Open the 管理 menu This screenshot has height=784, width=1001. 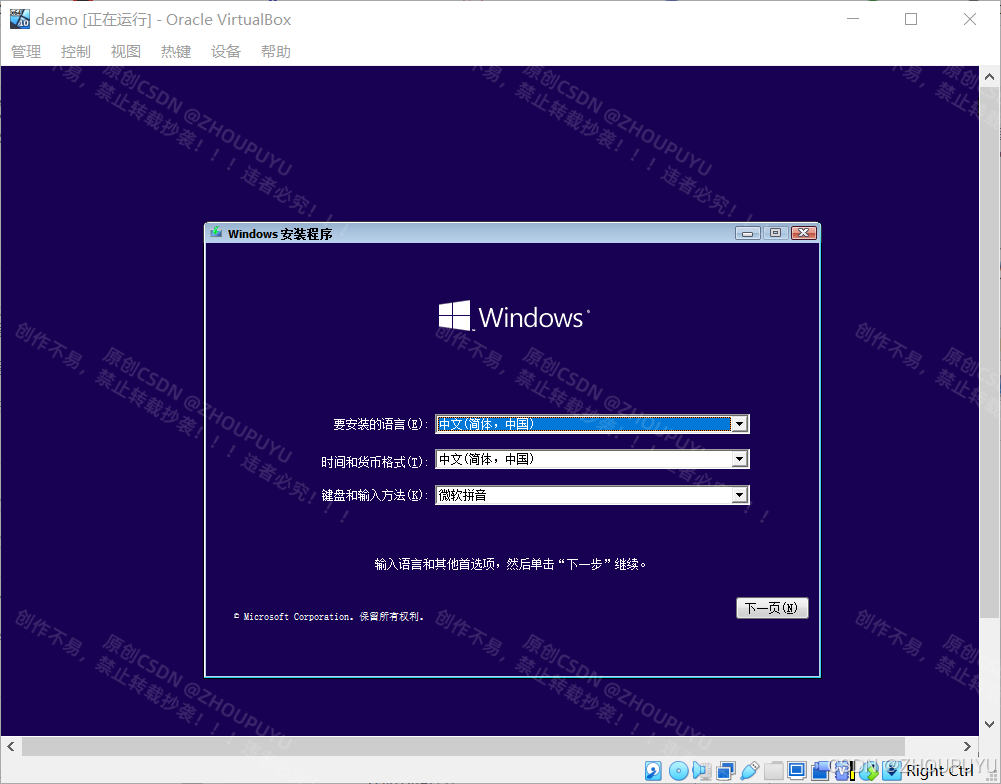[26, 52]
